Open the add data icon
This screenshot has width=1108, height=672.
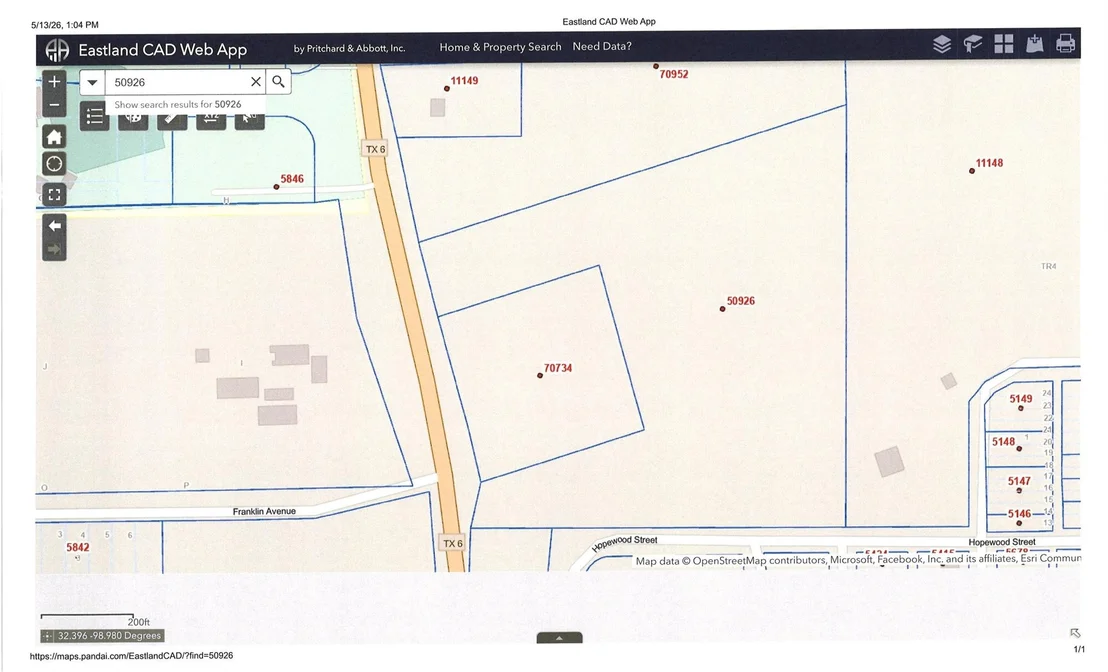click(1035, 45)
